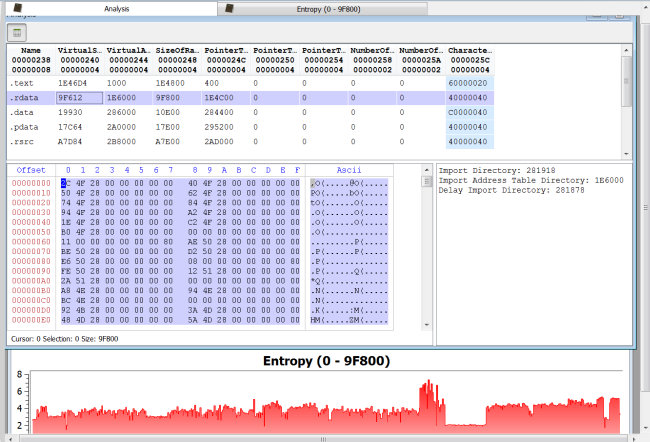Click offset 00000010 in hex view
This screenshot has width=650, height=442.
coord(31,193)
